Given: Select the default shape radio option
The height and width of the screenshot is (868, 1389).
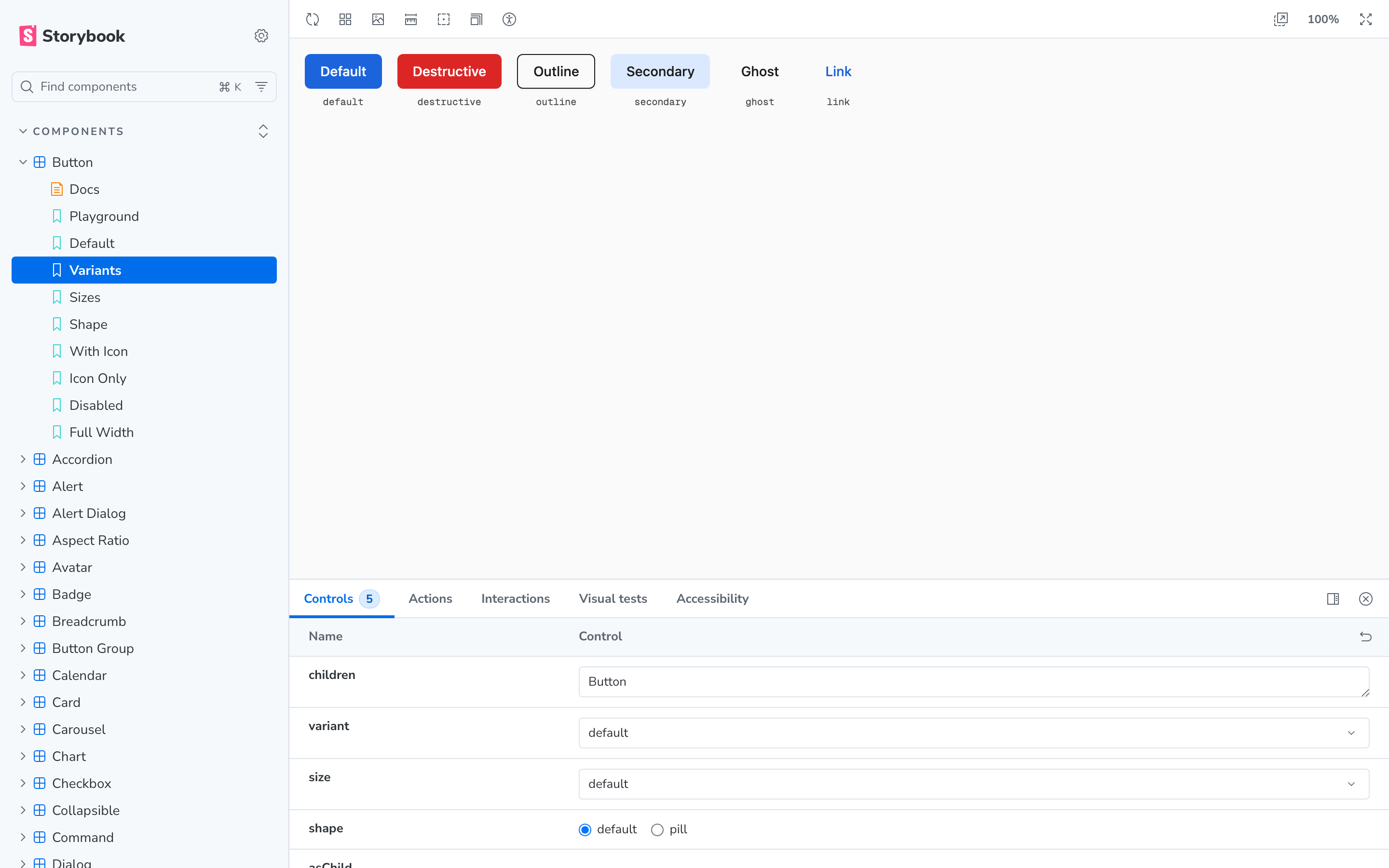Looking at the screenshot, I should coord(585,829).
